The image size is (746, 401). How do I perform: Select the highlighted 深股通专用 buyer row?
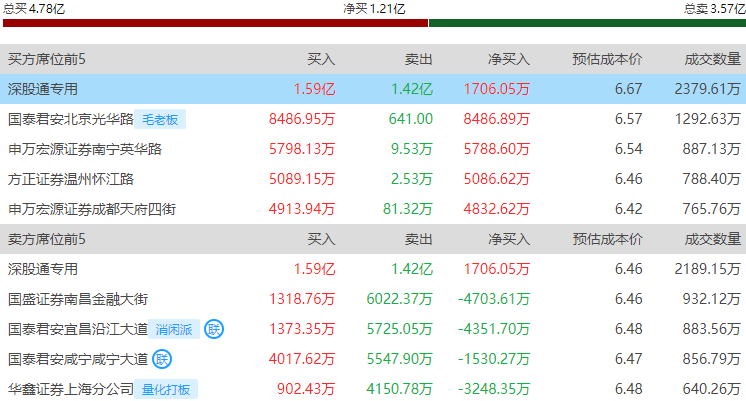point(373,89)
